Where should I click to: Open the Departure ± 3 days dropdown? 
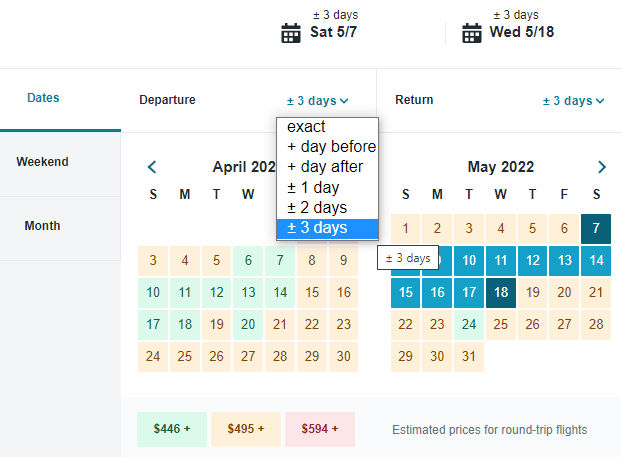[x=318, y=101]
